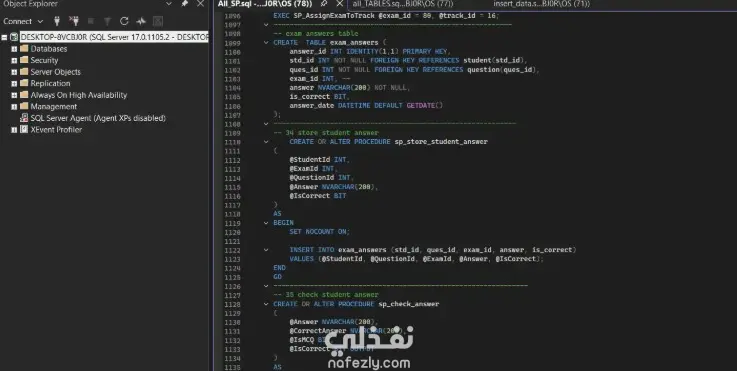Click the Databases folder icon

click(x=24, y=48)
